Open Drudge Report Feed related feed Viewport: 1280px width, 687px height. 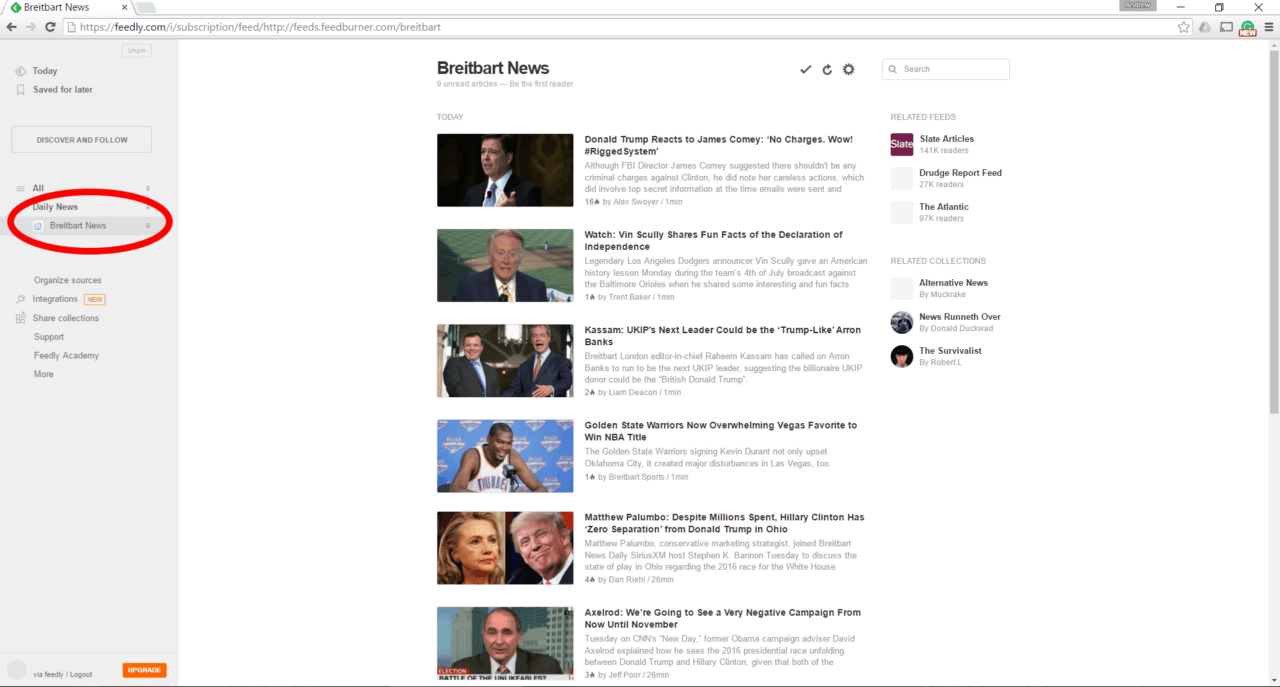(x=960, y=173)
